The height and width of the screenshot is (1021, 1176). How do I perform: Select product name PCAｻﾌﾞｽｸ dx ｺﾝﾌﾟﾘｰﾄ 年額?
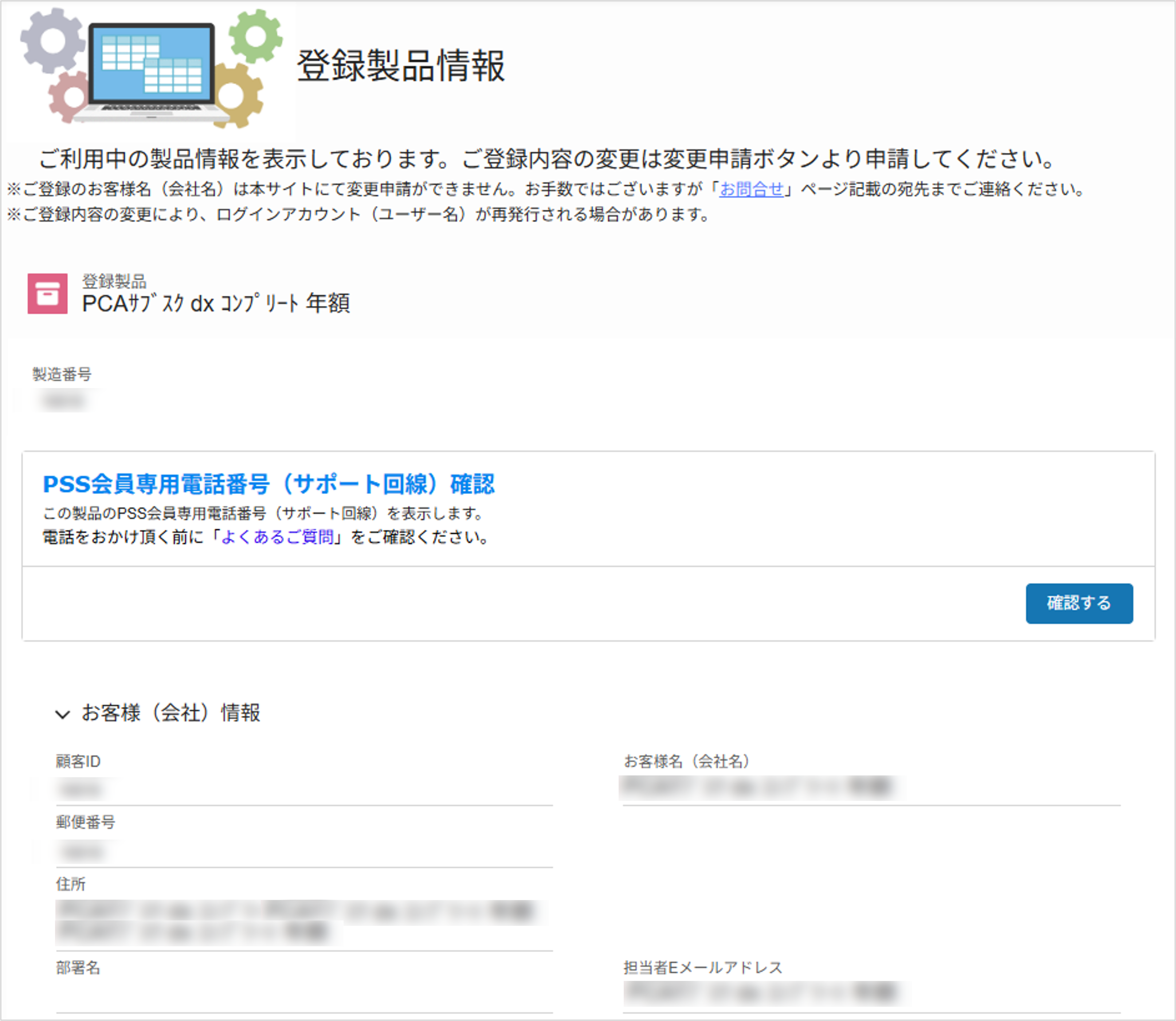point(216,304)
